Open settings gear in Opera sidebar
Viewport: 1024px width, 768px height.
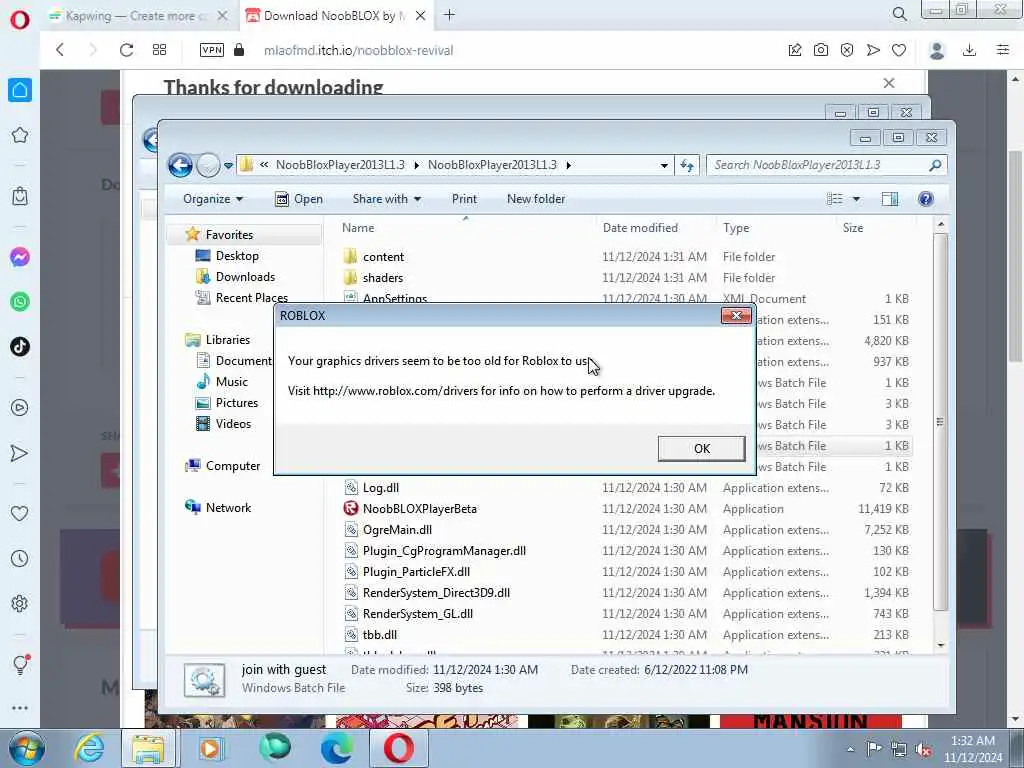pos(20,603)
